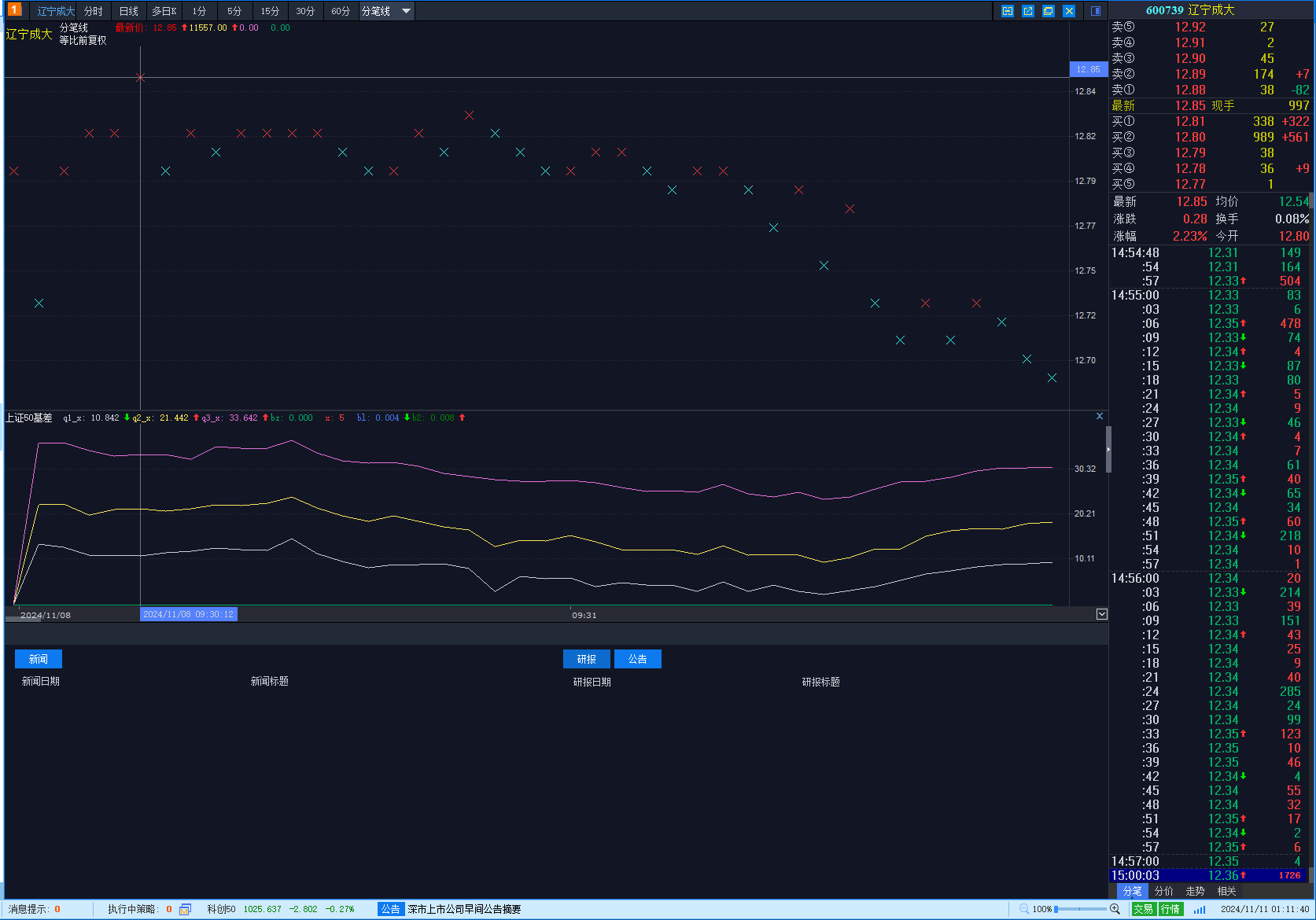Screen dimensions: 1316x920
Task: Open the 分笔线 period dropdown arrow
Action: point(406,11)
